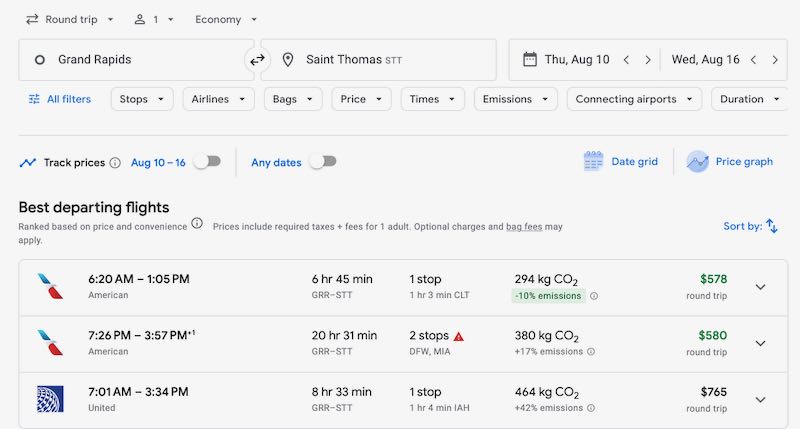Expand the $578 American flight details
The image size is (800, 429).
(760, 287)
